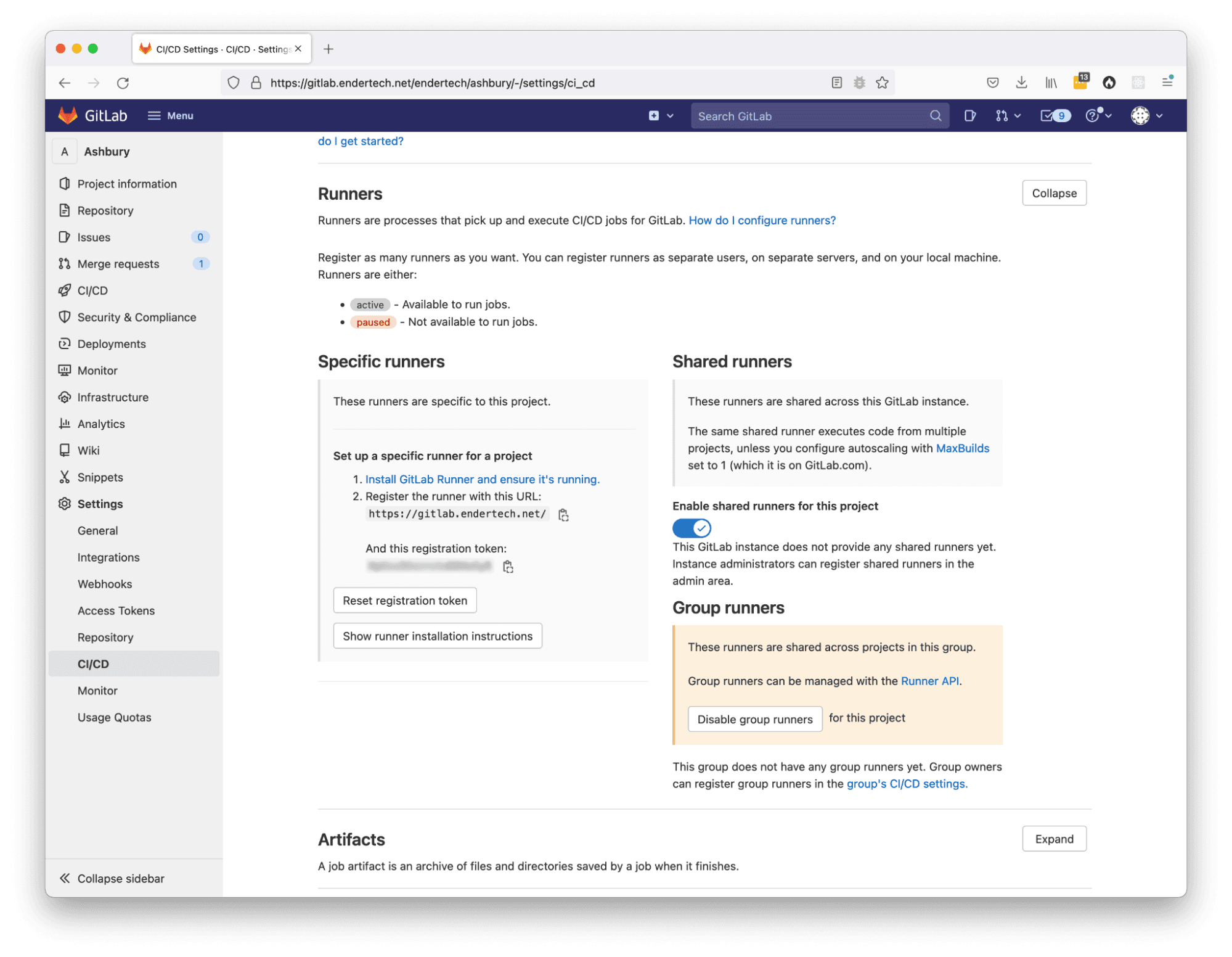This screenshot has height=957, width=1232.
Task: Open the main Menu in navbar
Action: (171, 116)
